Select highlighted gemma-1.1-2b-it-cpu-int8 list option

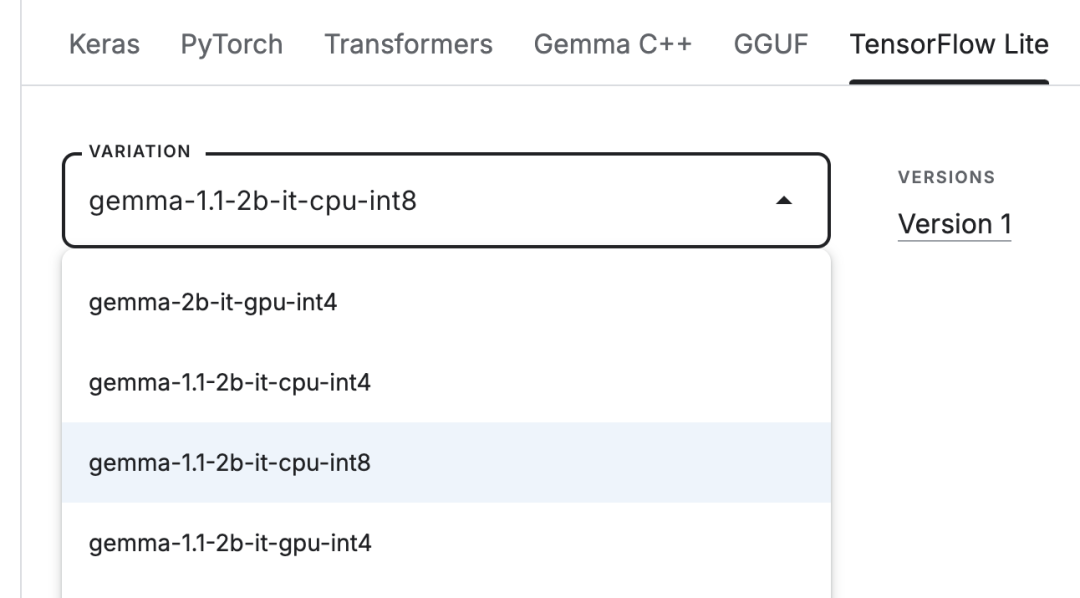pos(446,462)
